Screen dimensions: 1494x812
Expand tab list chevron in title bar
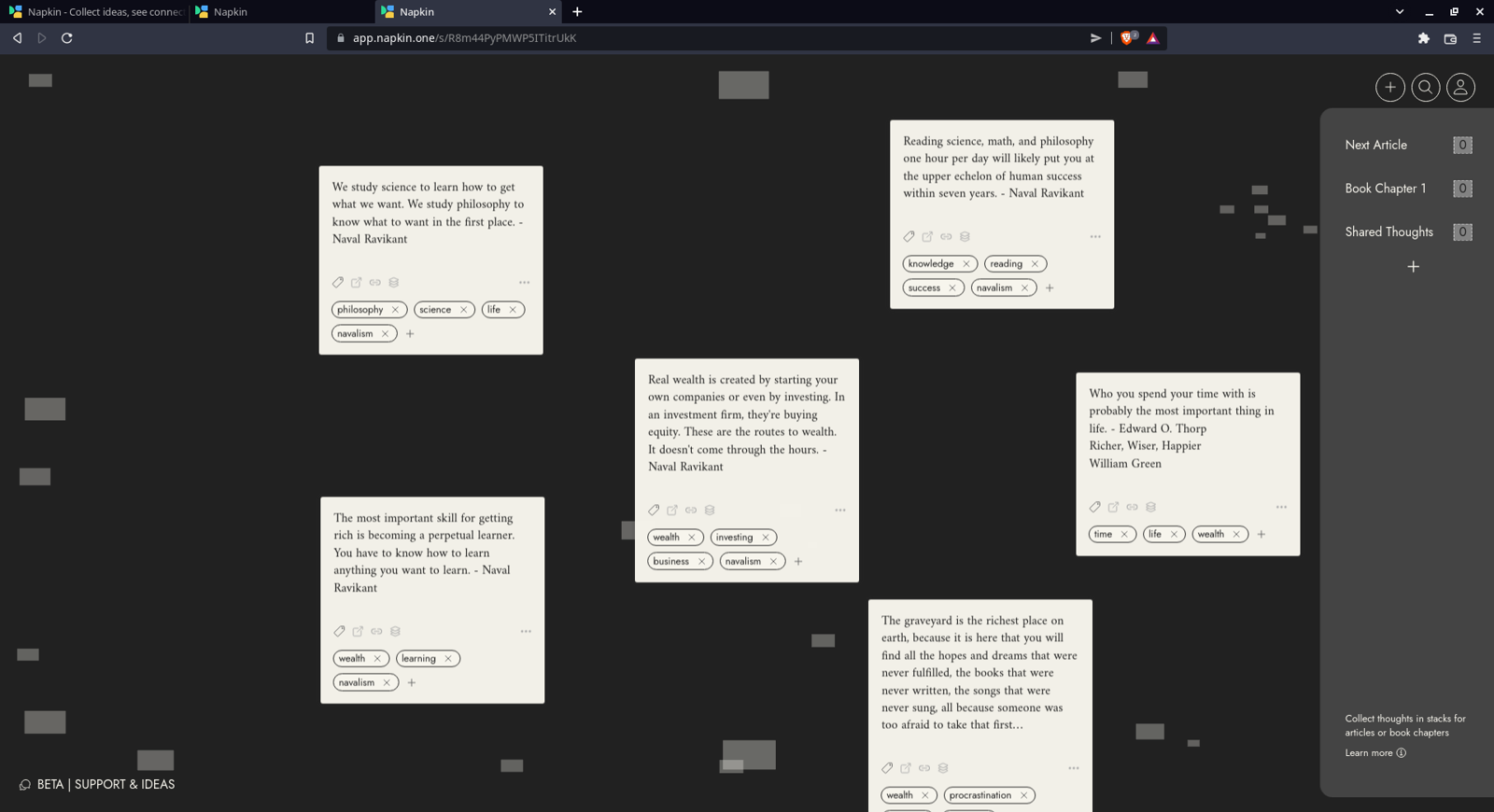click(1399, 12)
